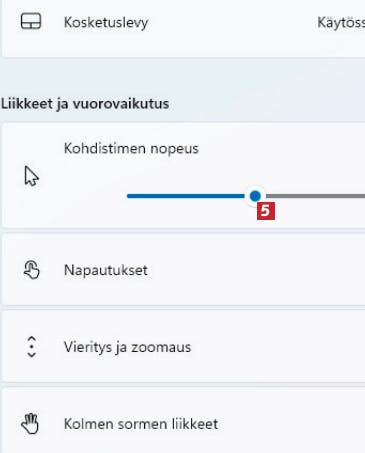Click the red number 5 badge
Viewport: 365px width, 453px height.
tap(266, 211)
